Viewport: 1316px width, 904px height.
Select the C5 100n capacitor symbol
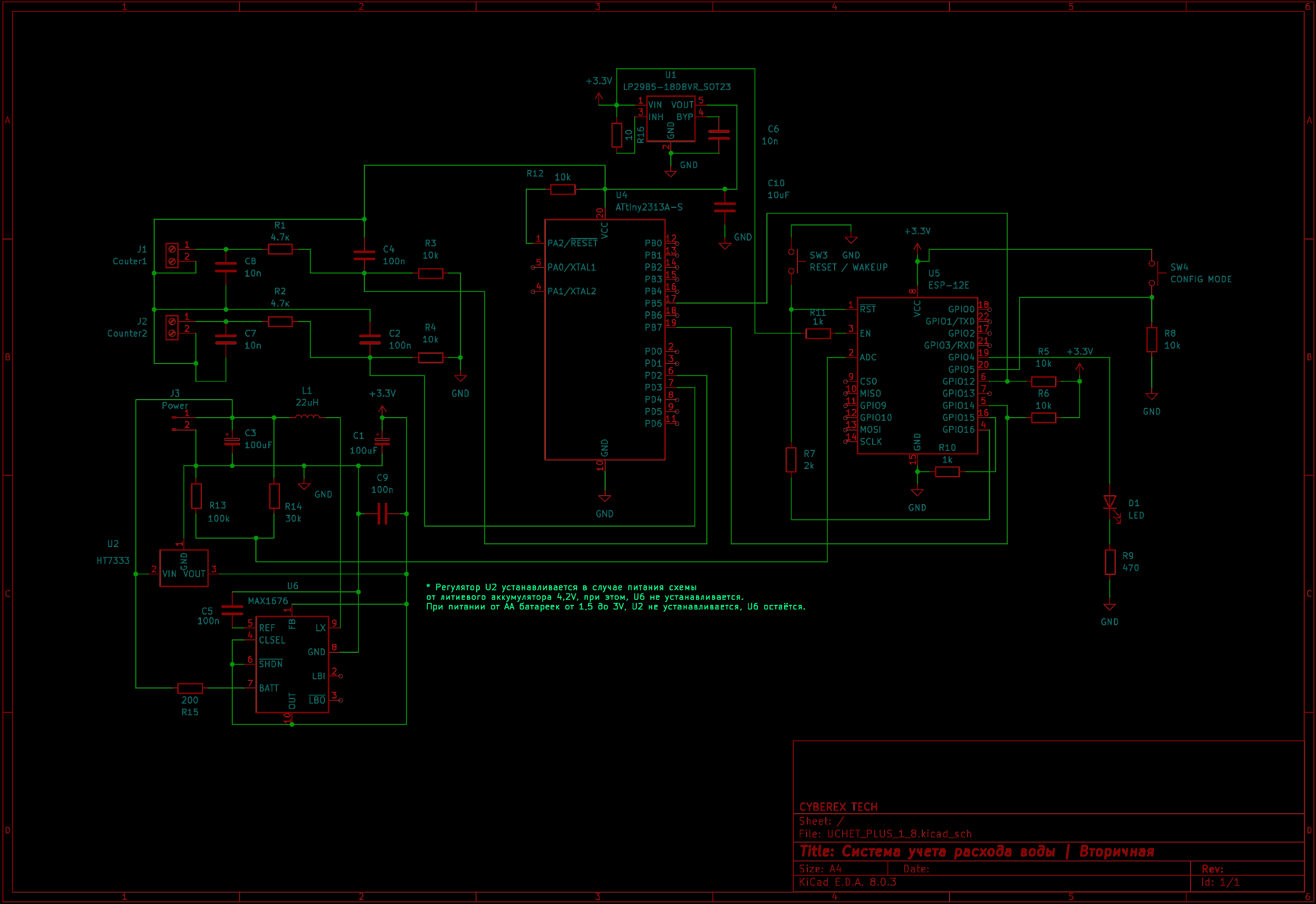coord(232,610)
